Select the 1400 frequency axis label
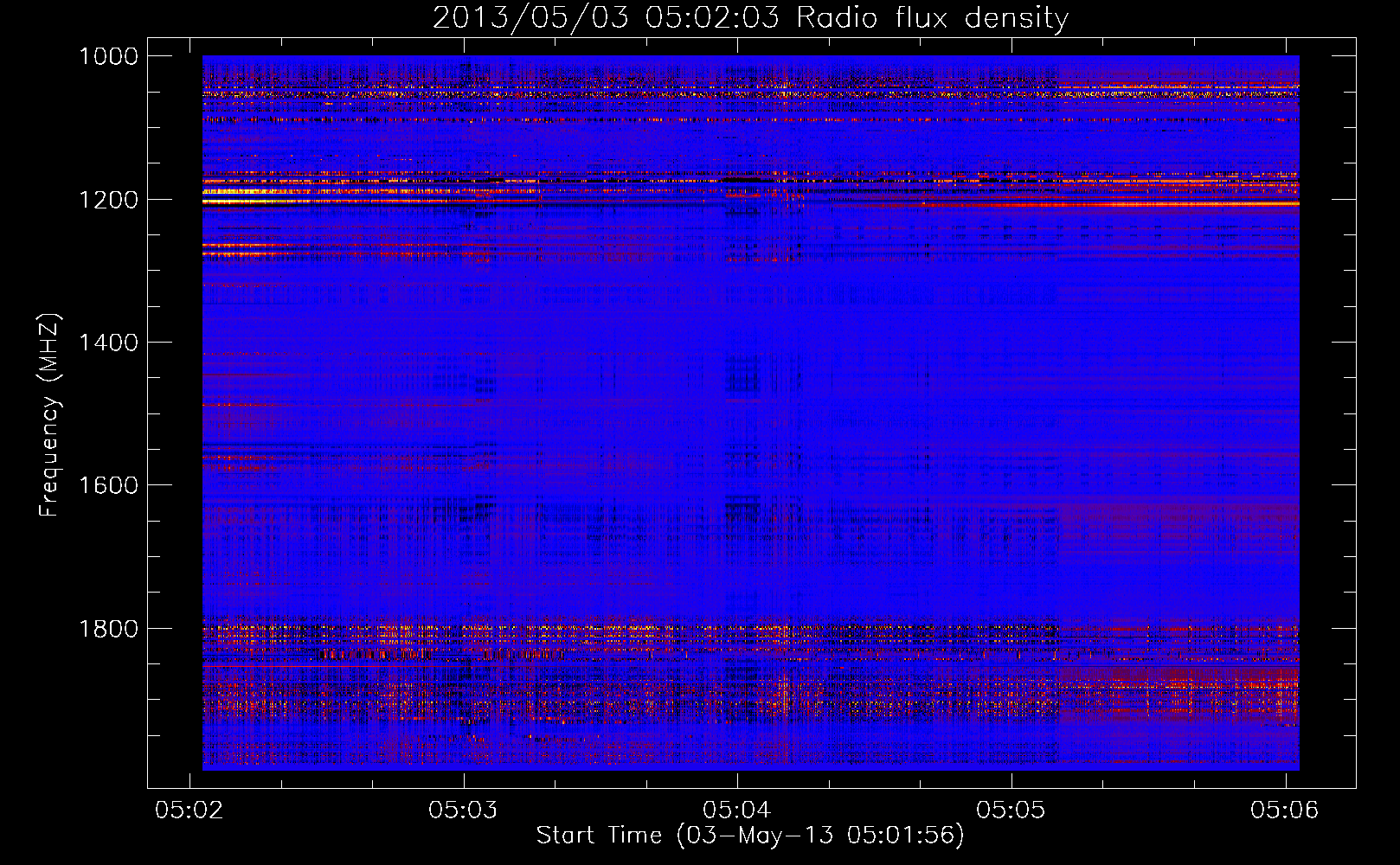The image size is (1400, 865). [108, 343]
